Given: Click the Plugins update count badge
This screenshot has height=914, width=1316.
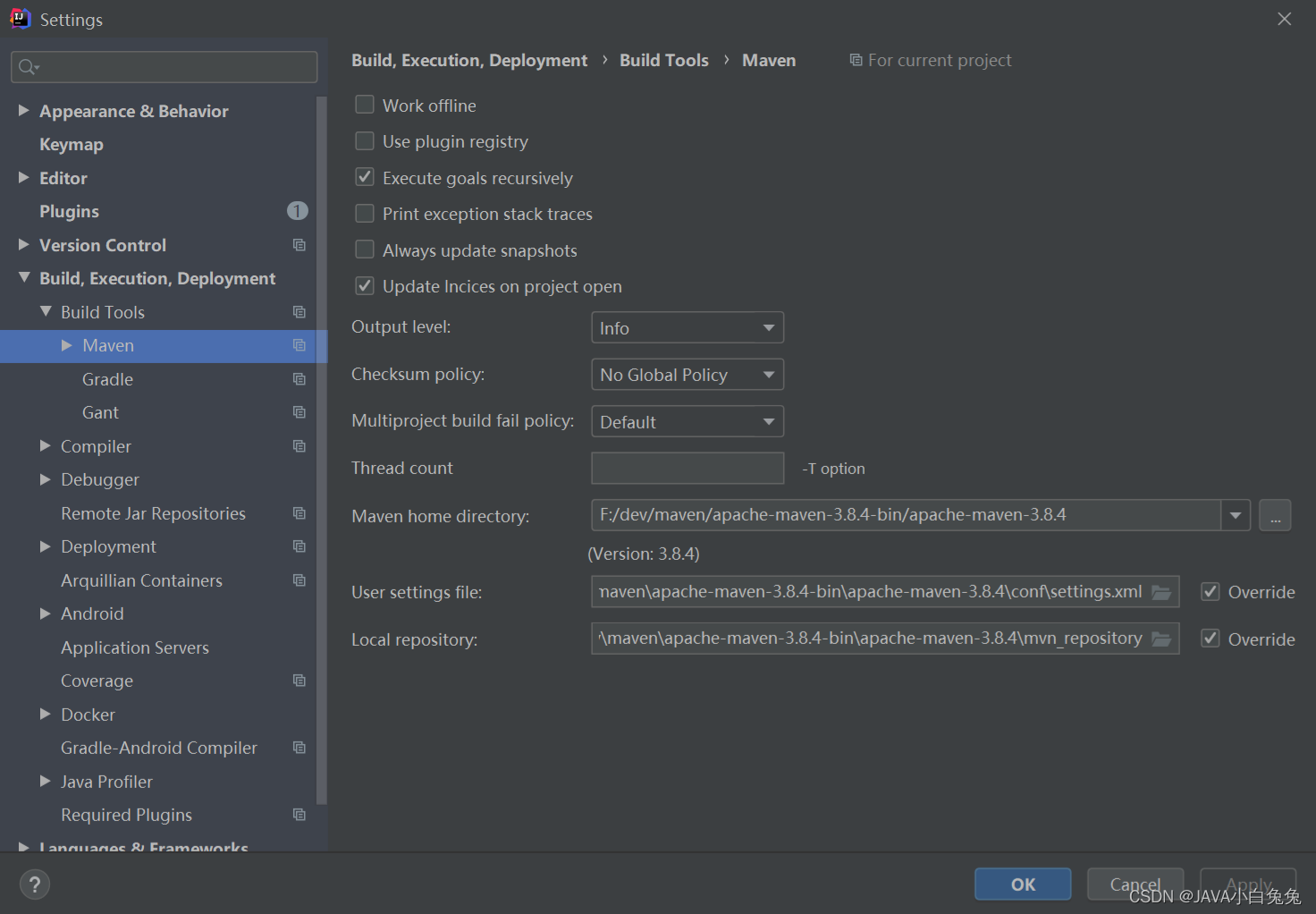Looking at the screenshot, I should (298, 211).
